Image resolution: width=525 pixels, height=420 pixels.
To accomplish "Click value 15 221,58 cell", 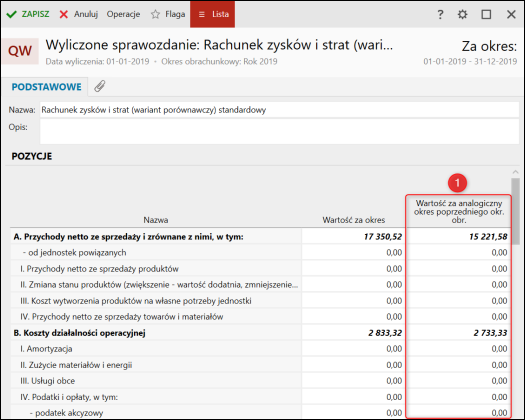I will [x=459, y=237].
